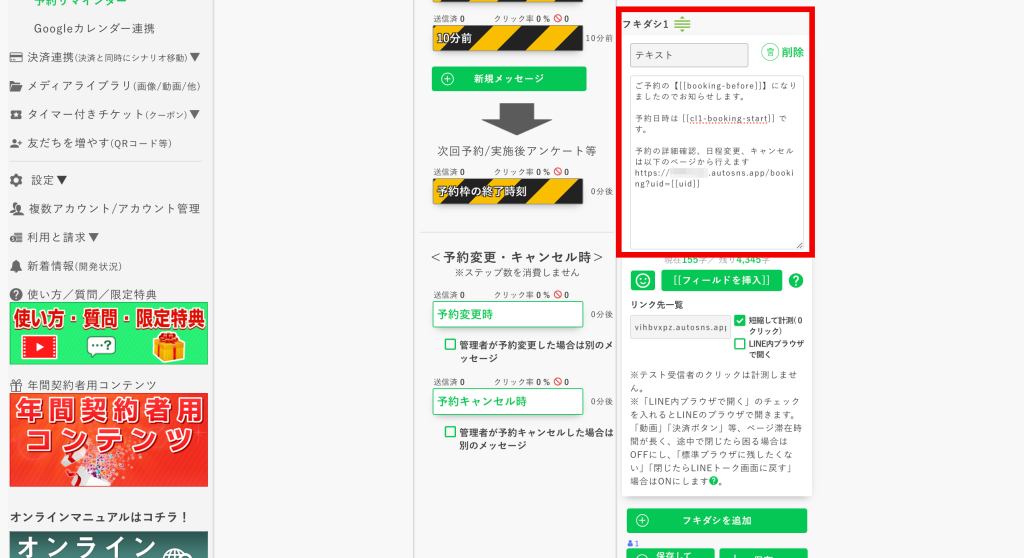1024x558 pixels.
Task: Click the add-friend person icon
Action: [x=16, y=143]
